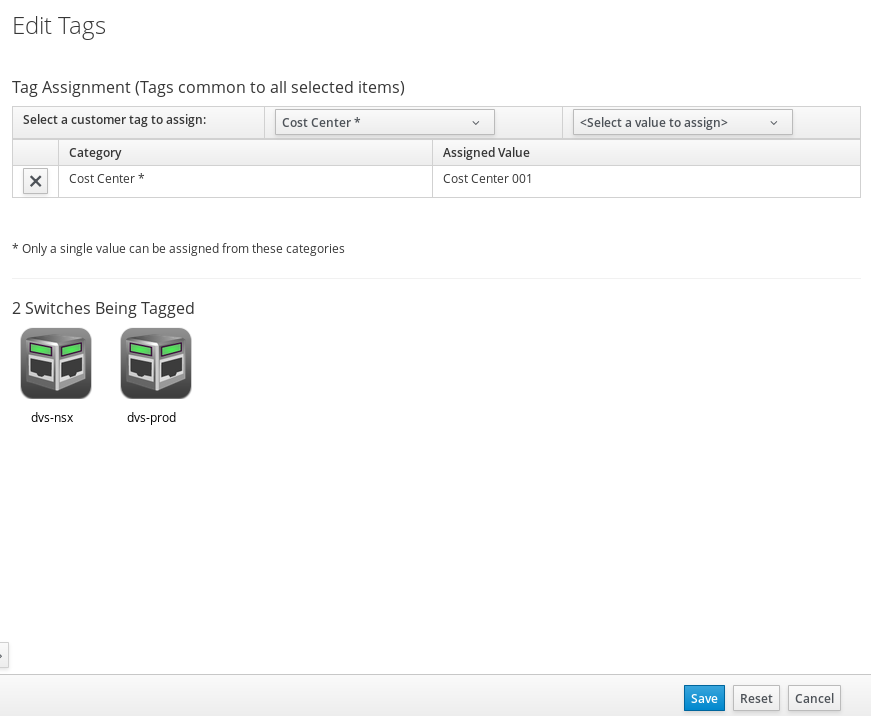This screenshot has width=871, height=716.
Task: Cancel editing tags
Action: pyautogui.click(x=814, y=698)
